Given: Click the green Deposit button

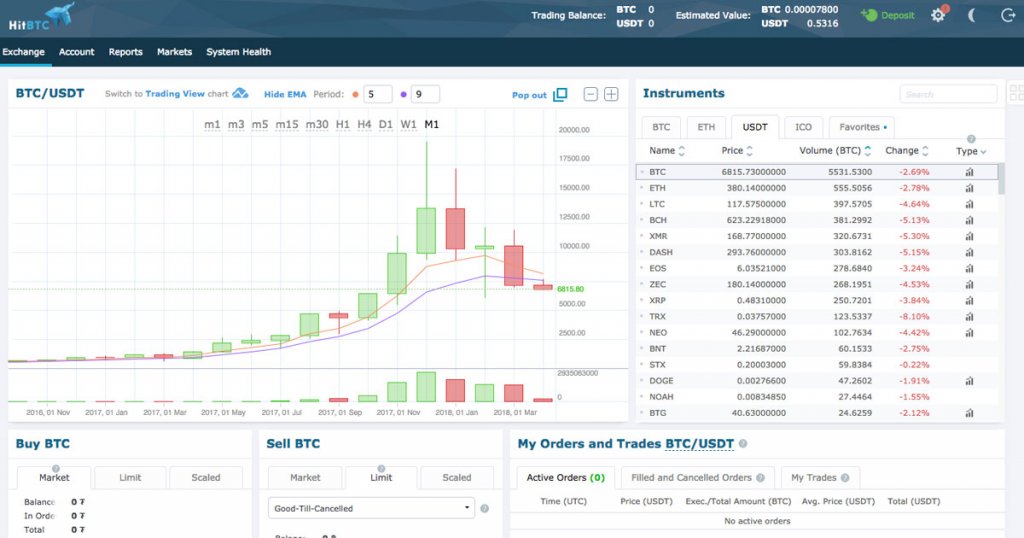Looking at the screenshot, I should (888, 15).
